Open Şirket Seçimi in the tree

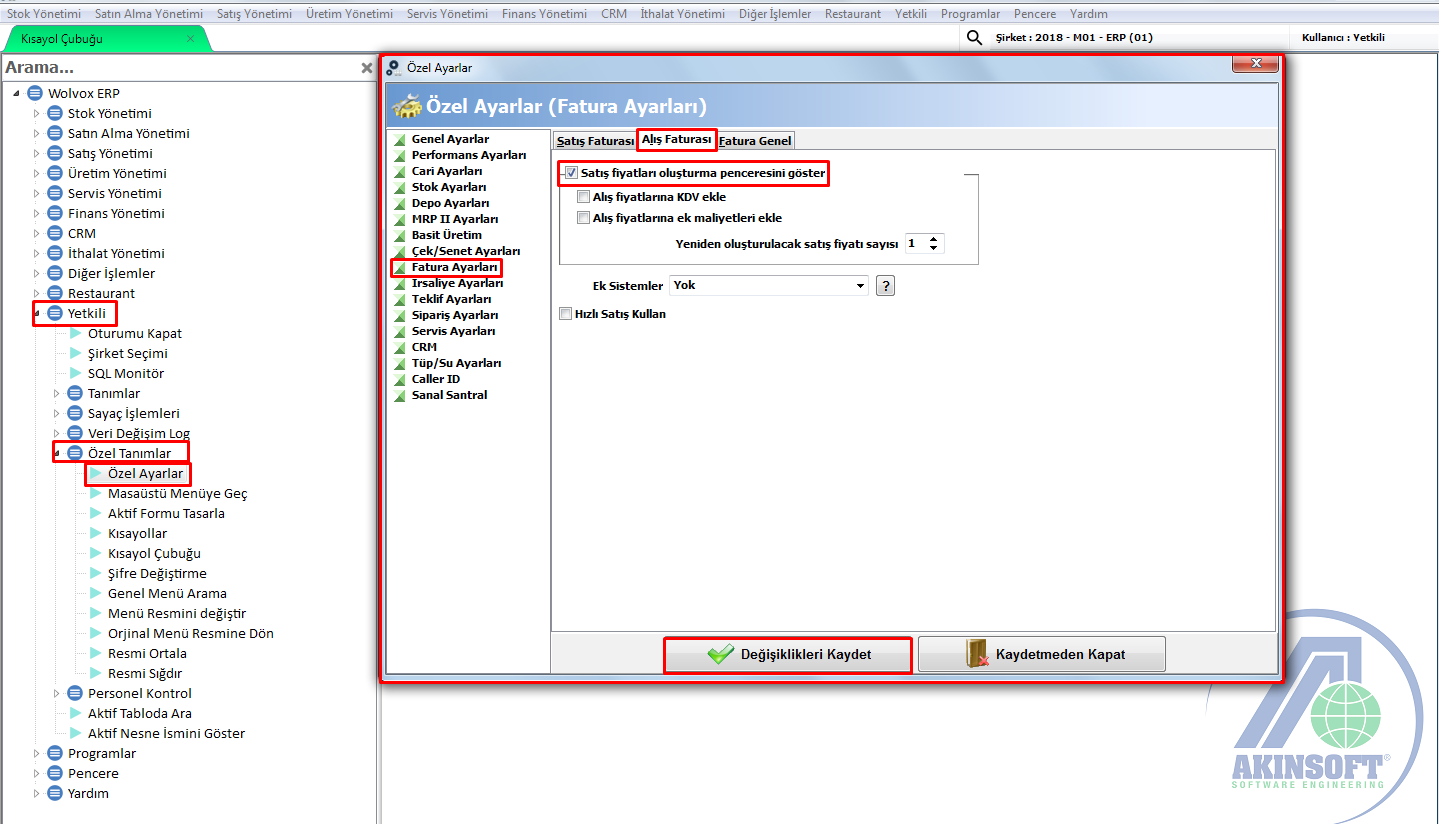(127, 353)
